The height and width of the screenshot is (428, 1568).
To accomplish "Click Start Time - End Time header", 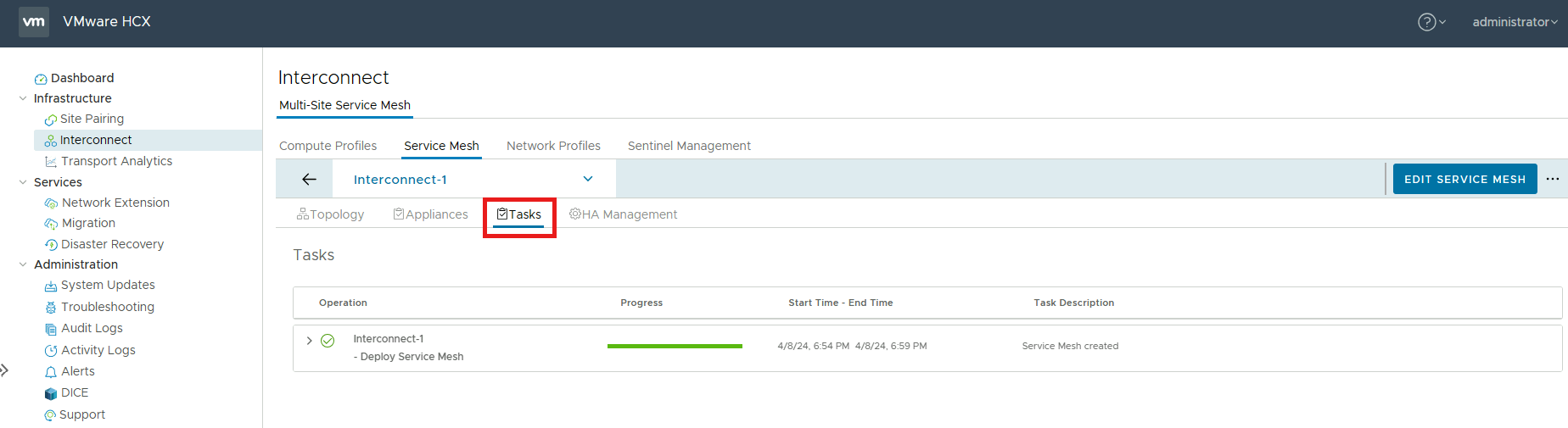I will [x=841, y=303].
